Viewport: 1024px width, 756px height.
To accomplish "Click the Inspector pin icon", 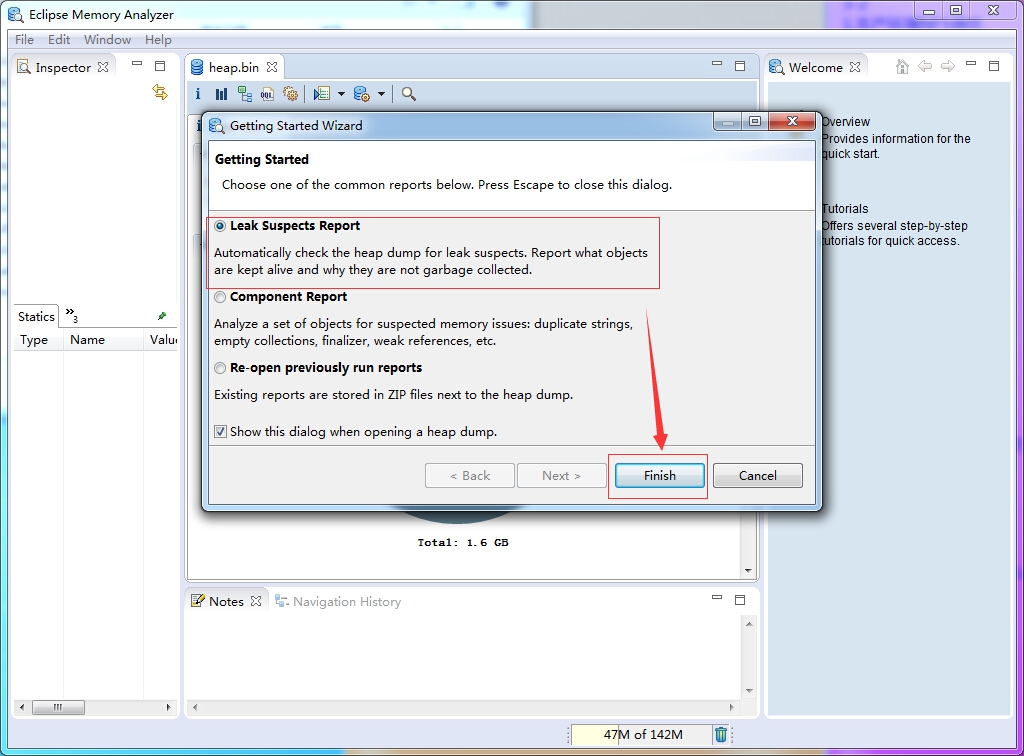I will tap(162, 316).
